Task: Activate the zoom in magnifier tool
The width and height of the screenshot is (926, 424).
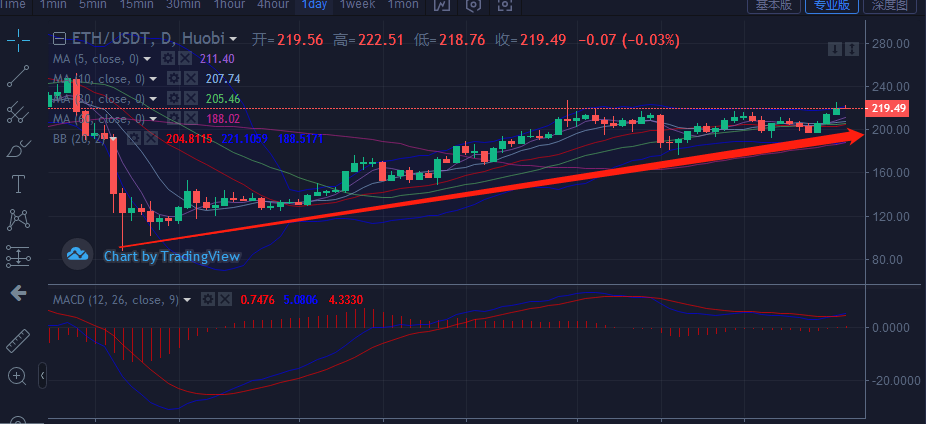Action: [x=17, y=376]
